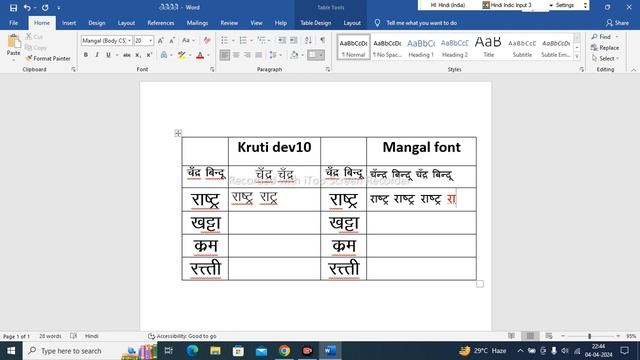
Task: Toggle show paragraph marks
Action: (x=322, y=40)
